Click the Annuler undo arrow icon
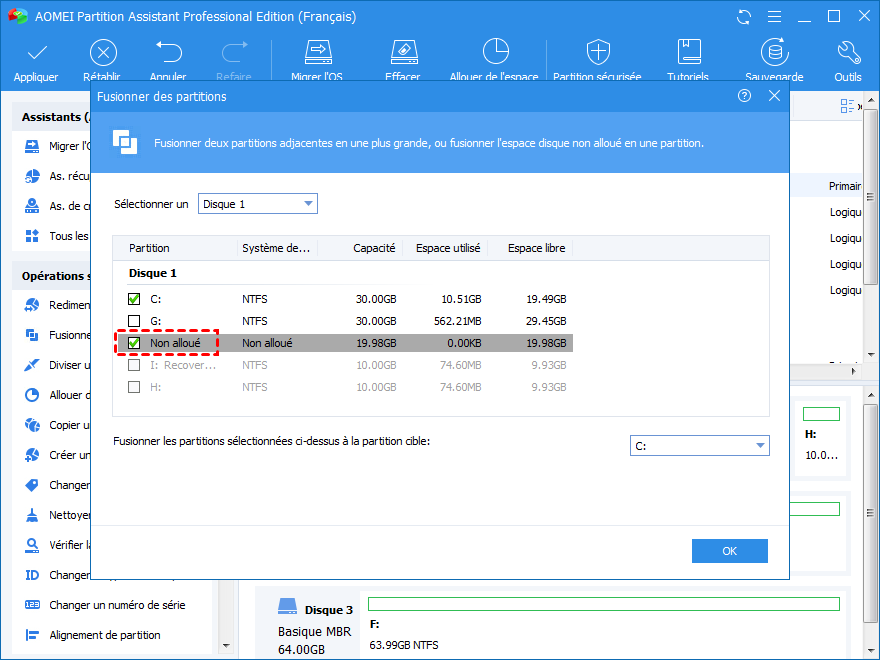The image size is (880, 660). point(168,53)
